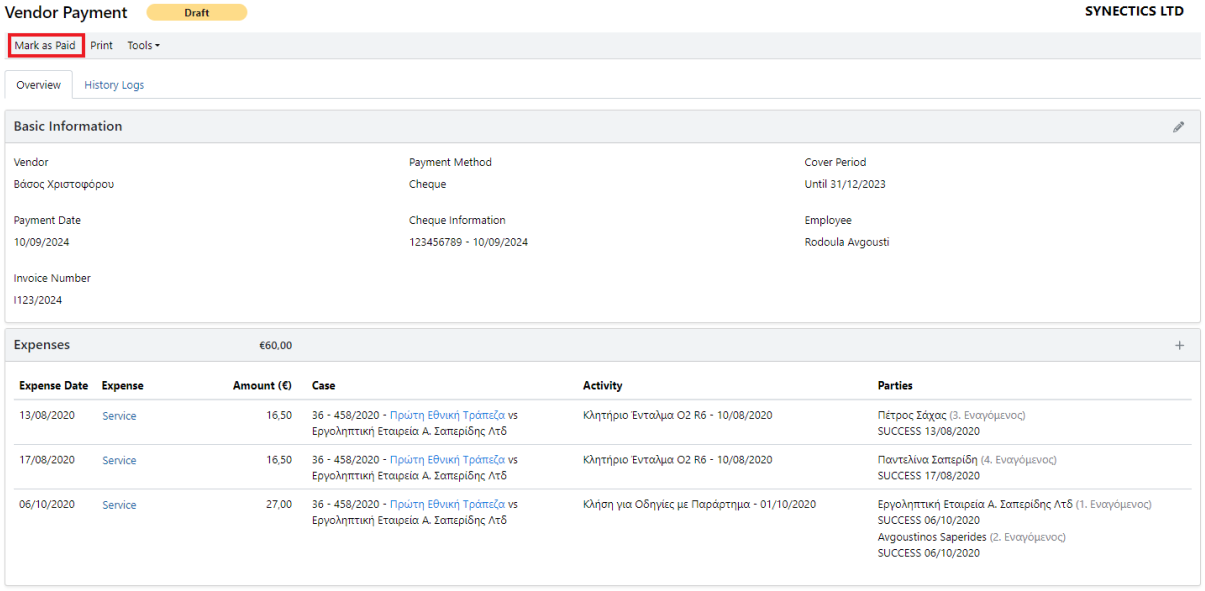Image resolution: width=1205 pixels, height=591 pixels.
Task: Open Πρώτη Εθνική Τράπεζα link in first row
Action: point(447,415)
